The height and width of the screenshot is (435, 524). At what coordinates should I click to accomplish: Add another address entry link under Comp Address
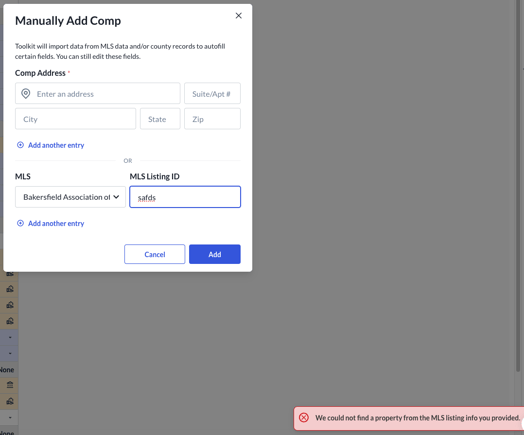[x=56, y=145]
